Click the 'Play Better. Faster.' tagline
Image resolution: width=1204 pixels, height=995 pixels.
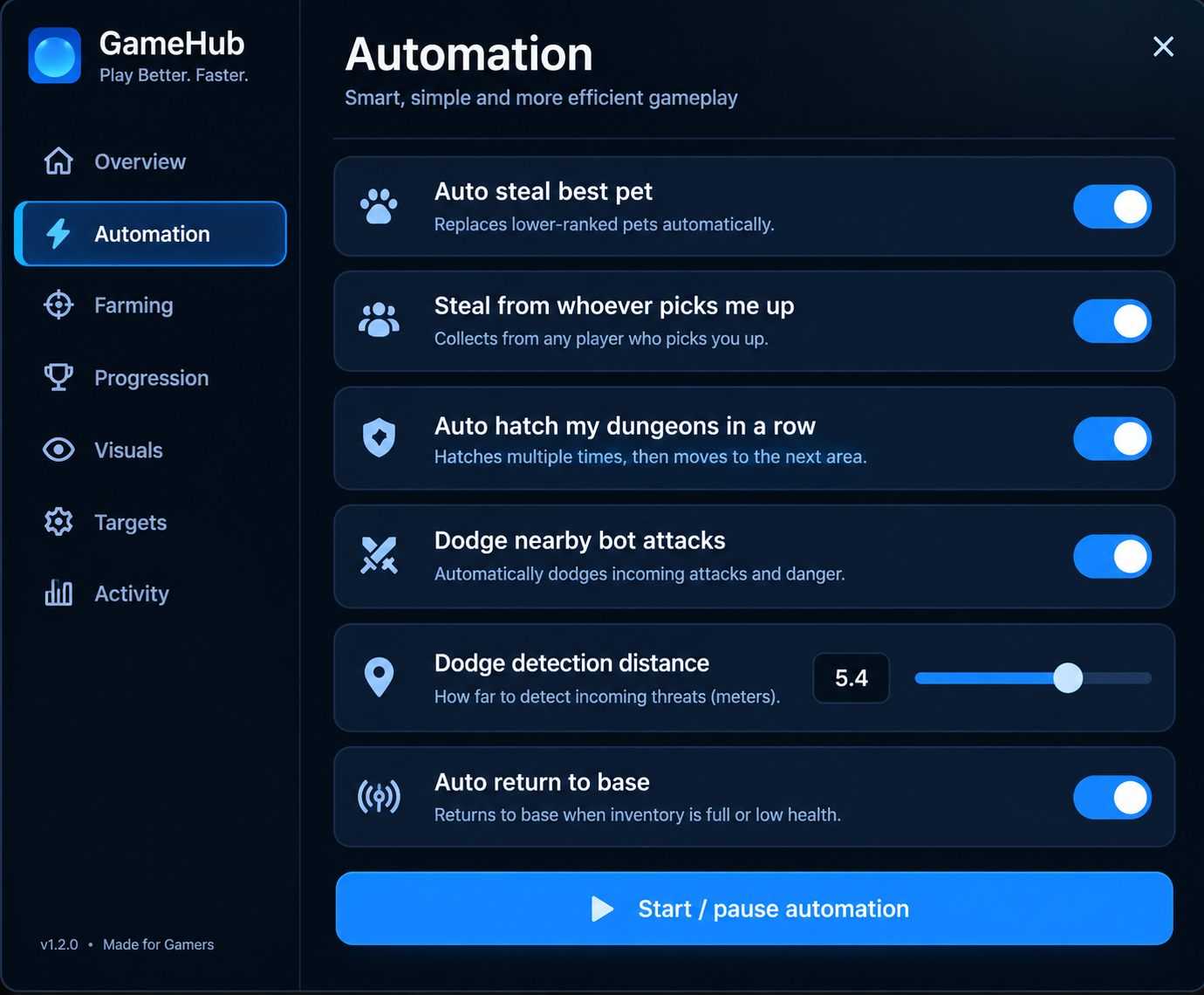coord(174,75)
